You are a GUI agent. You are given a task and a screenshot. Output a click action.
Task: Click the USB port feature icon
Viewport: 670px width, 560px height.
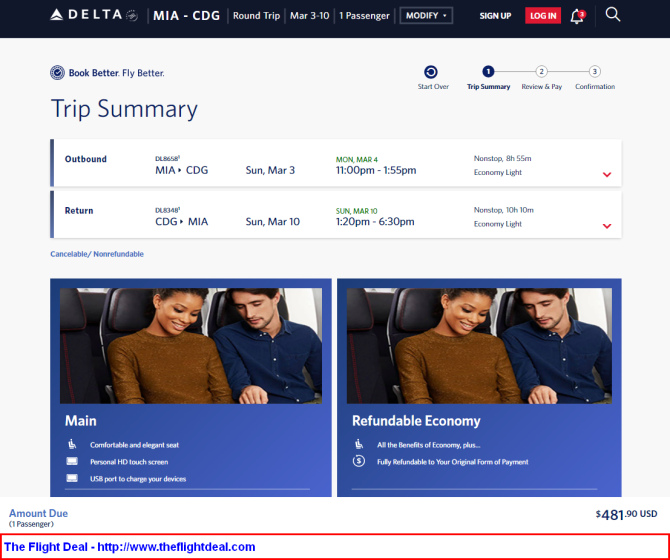pyautogui.click(x=72, y=478)
